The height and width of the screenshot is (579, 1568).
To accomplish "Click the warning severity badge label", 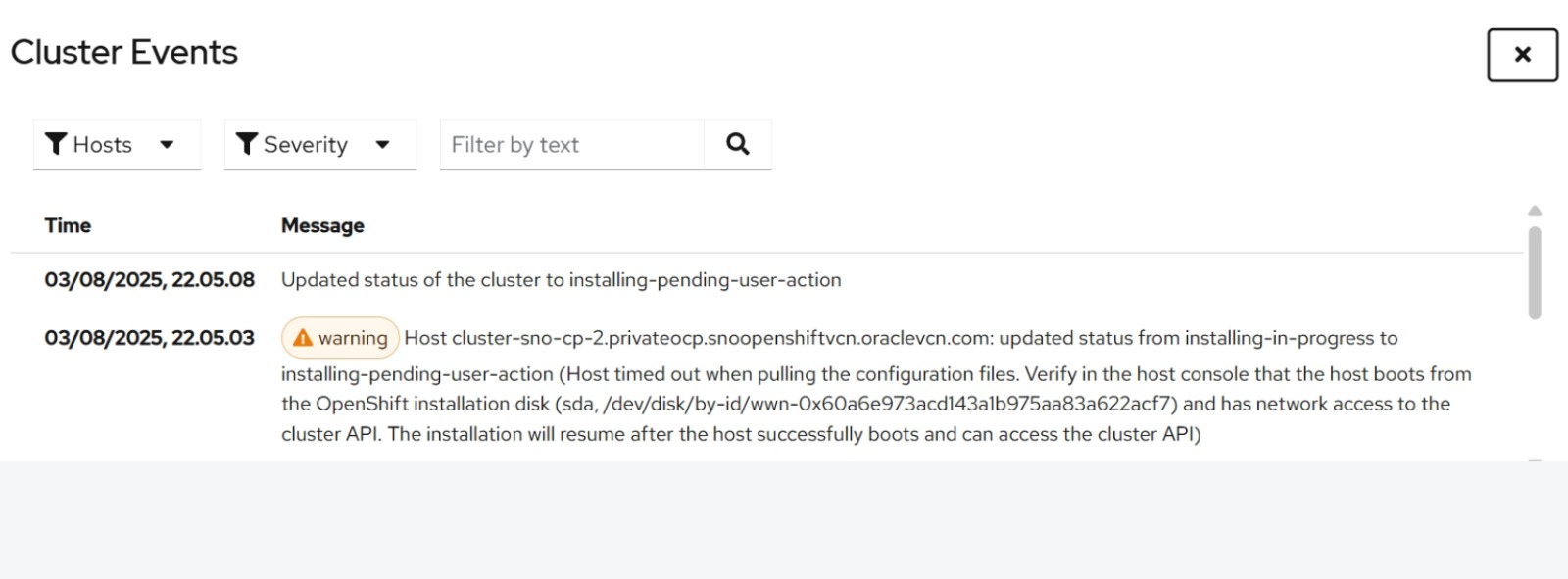I will click(340, 338).
